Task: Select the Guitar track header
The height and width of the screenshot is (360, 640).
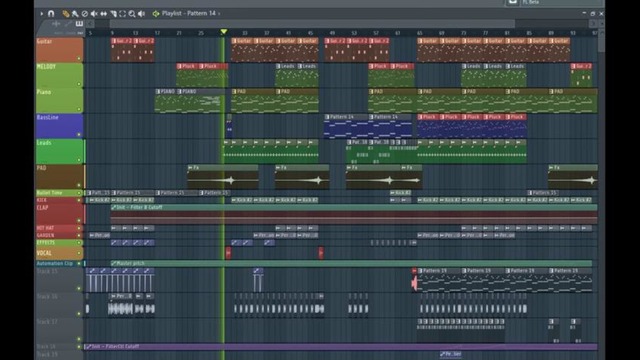Action: (x=59, y=50)
